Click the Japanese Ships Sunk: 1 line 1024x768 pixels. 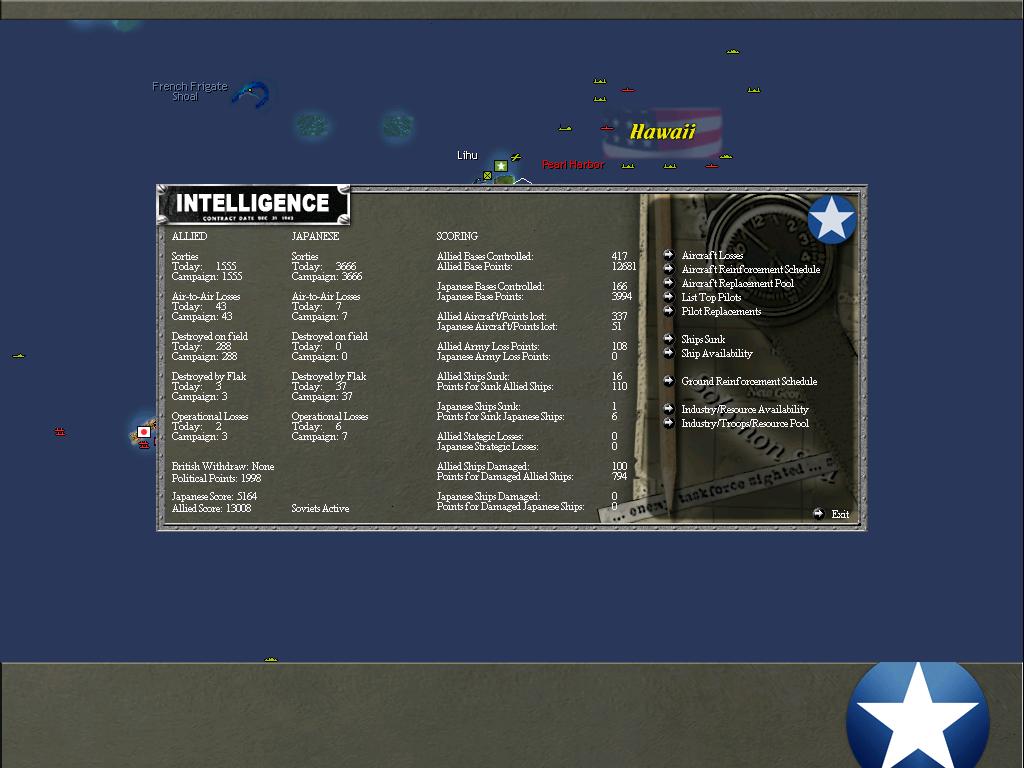pyautogui.click(x=526, y=406)
